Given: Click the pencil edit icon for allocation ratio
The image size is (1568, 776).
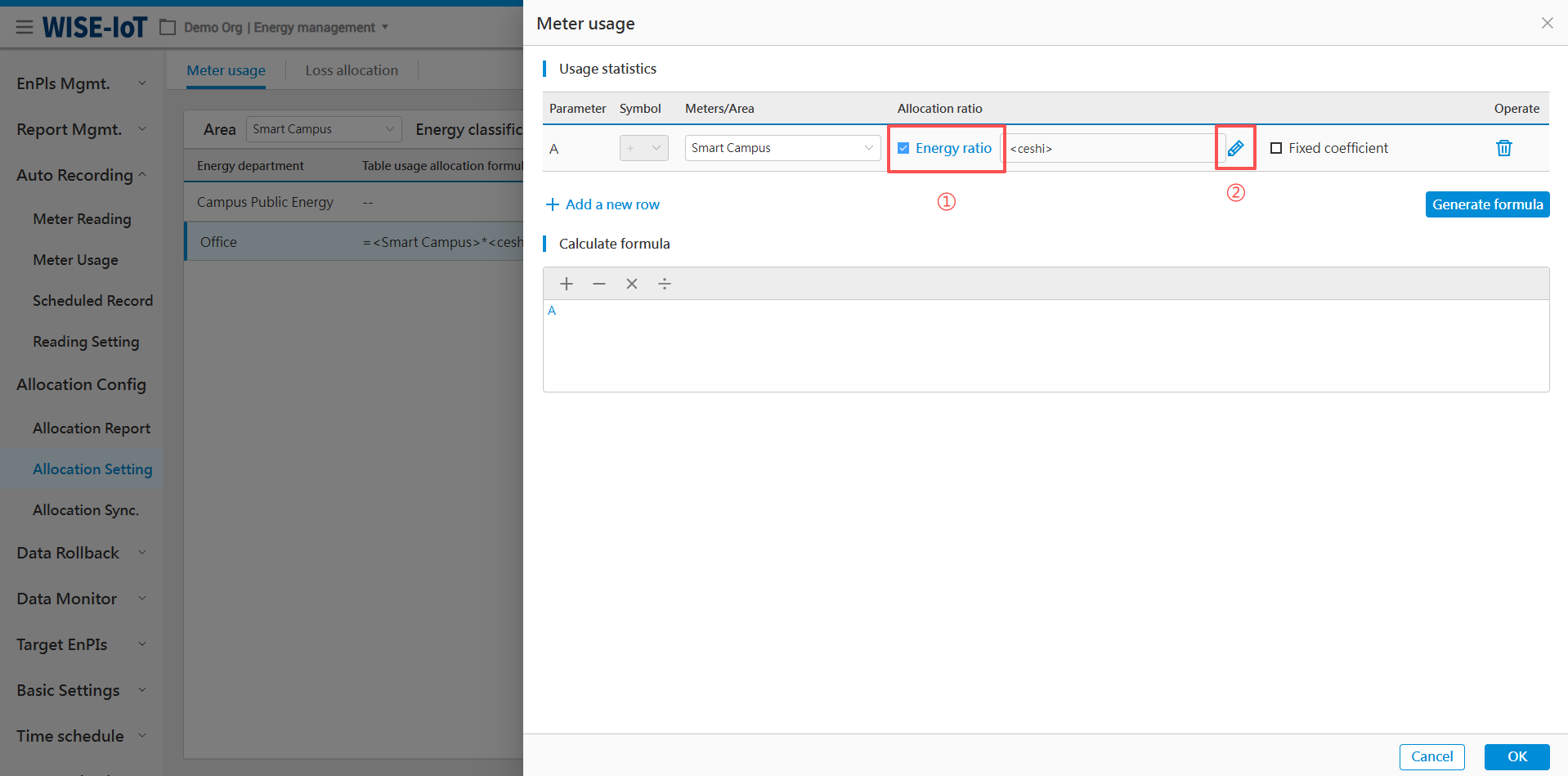Looking at the screenshot, I should click(x=1235, y=148).
